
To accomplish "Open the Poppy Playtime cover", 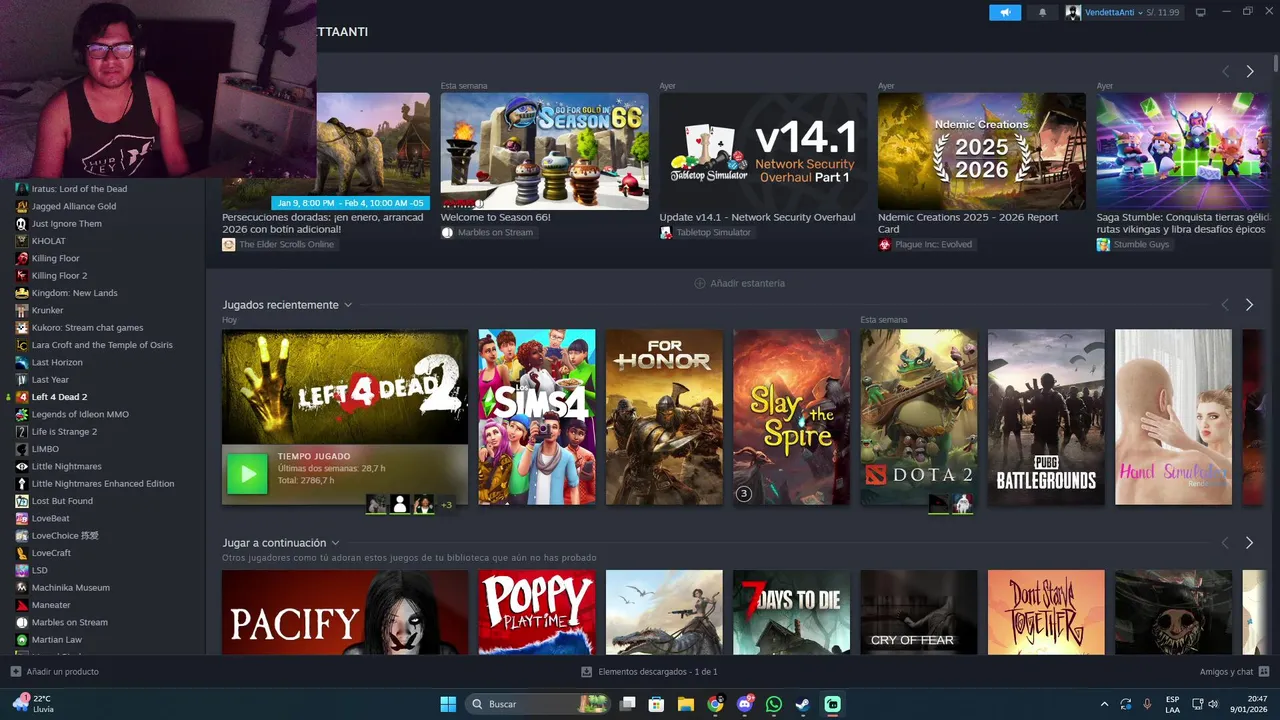I will [536, 612].
